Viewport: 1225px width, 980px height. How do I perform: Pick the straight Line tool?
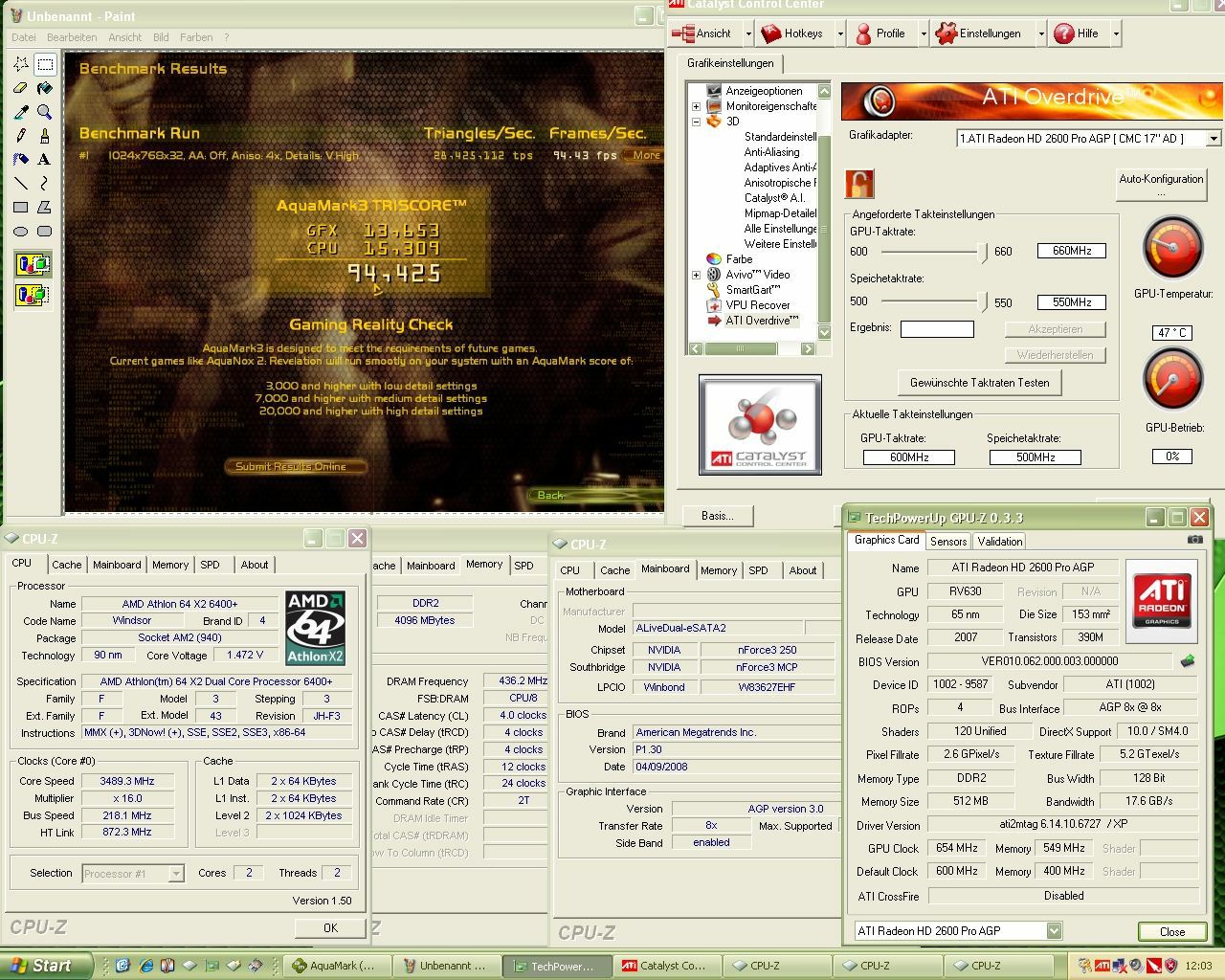(x=21, y=183)
